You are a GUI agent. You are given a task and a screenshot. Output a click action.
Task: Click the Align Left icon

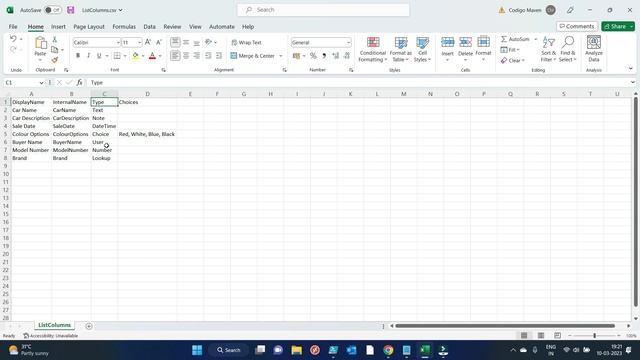point(175,56)
